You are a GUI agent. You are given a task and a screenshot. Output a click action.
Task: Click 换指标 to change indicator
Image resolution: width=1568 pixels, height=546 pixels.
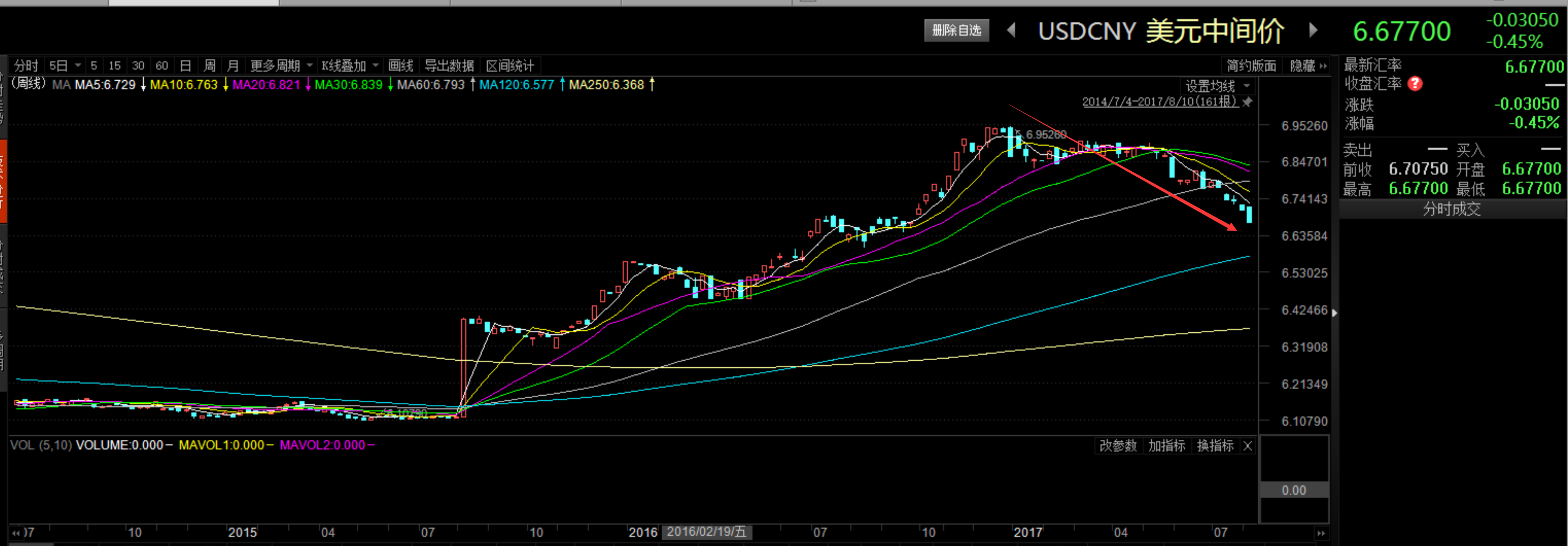(x=1215, y=446)
